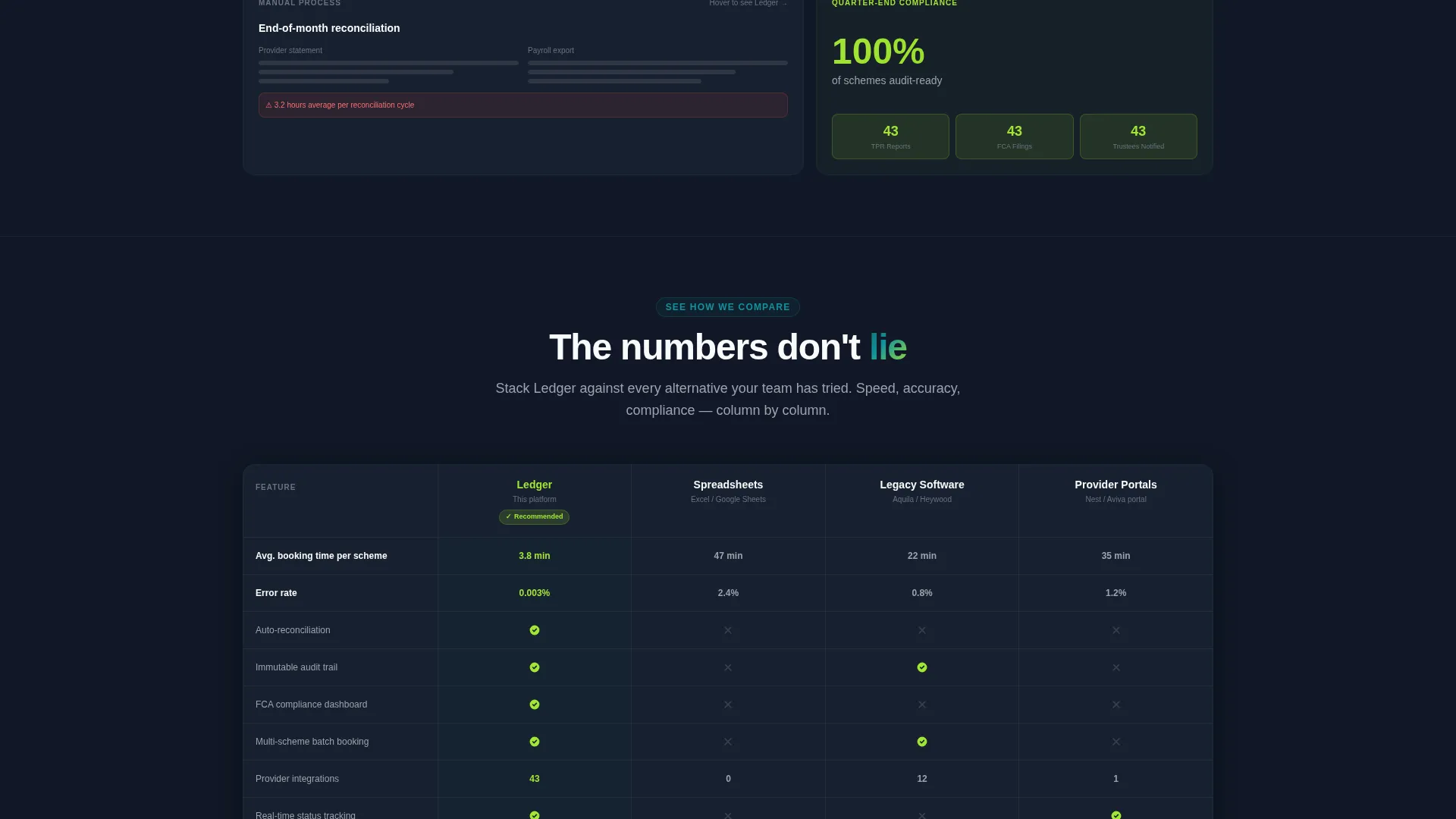Click Provider Portals' Auto-reconciliation cross icon
The image size is (1456, 819).
point(1116,630)
